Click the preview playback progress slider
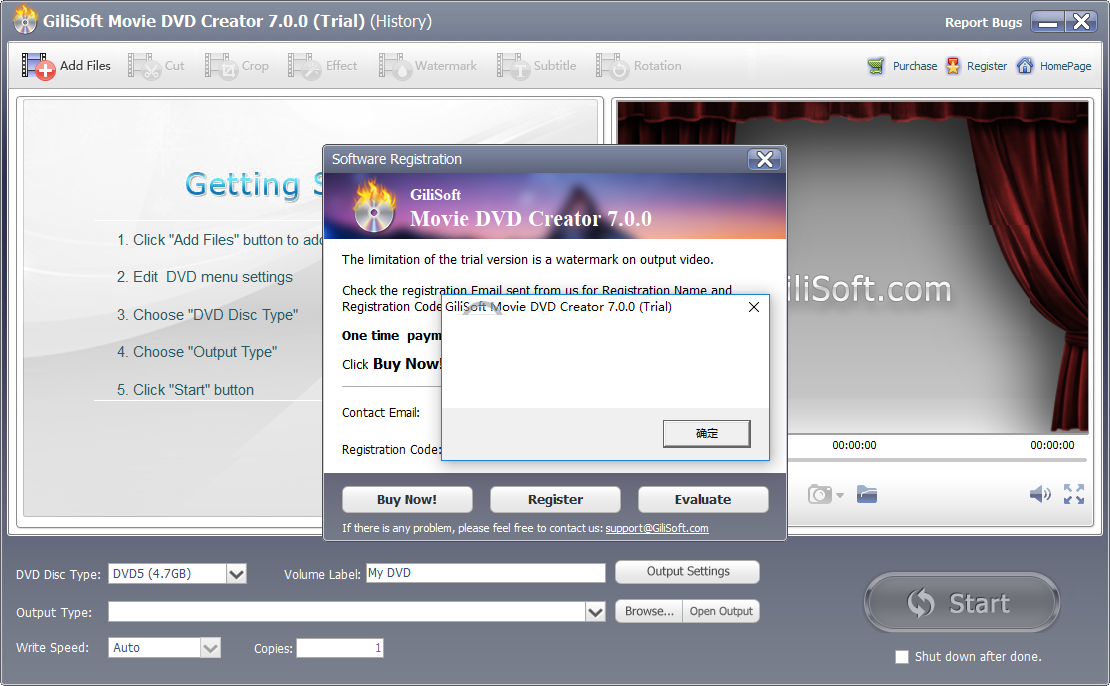Viewport: 1110px width, 686px height. 937,460
